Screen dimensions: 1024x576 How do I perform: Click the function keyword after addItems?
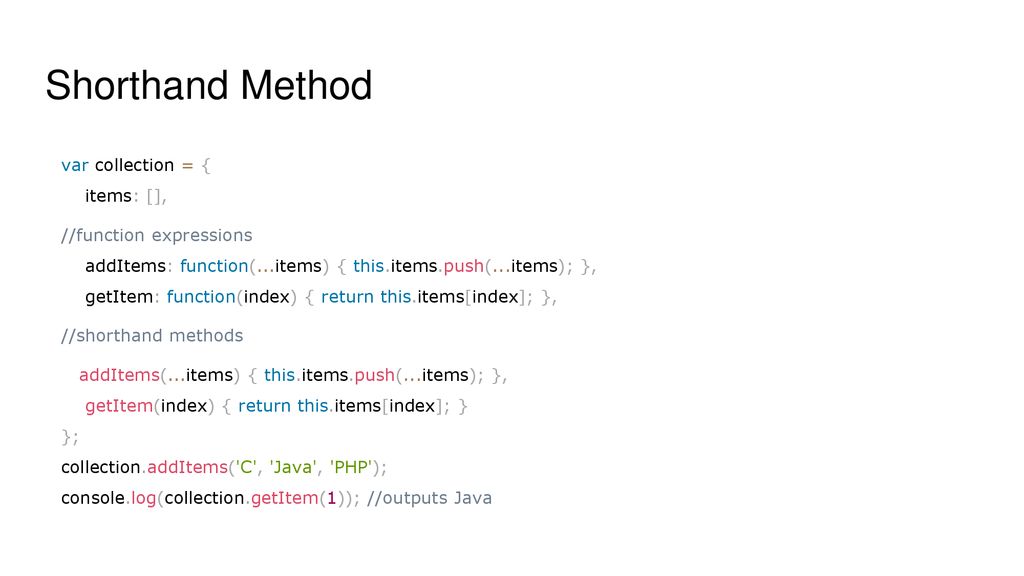click(x=214, y=266)
